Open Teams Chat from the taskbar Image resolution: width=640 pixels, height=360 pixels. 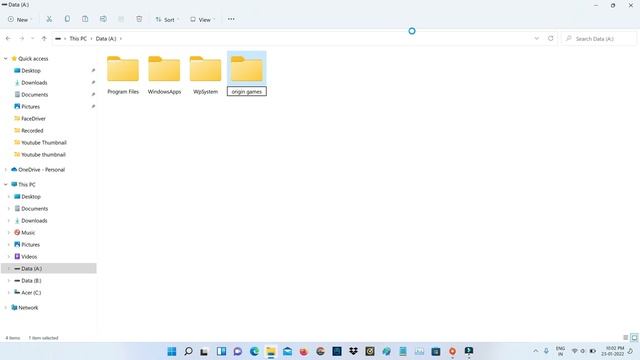point(238,351)
